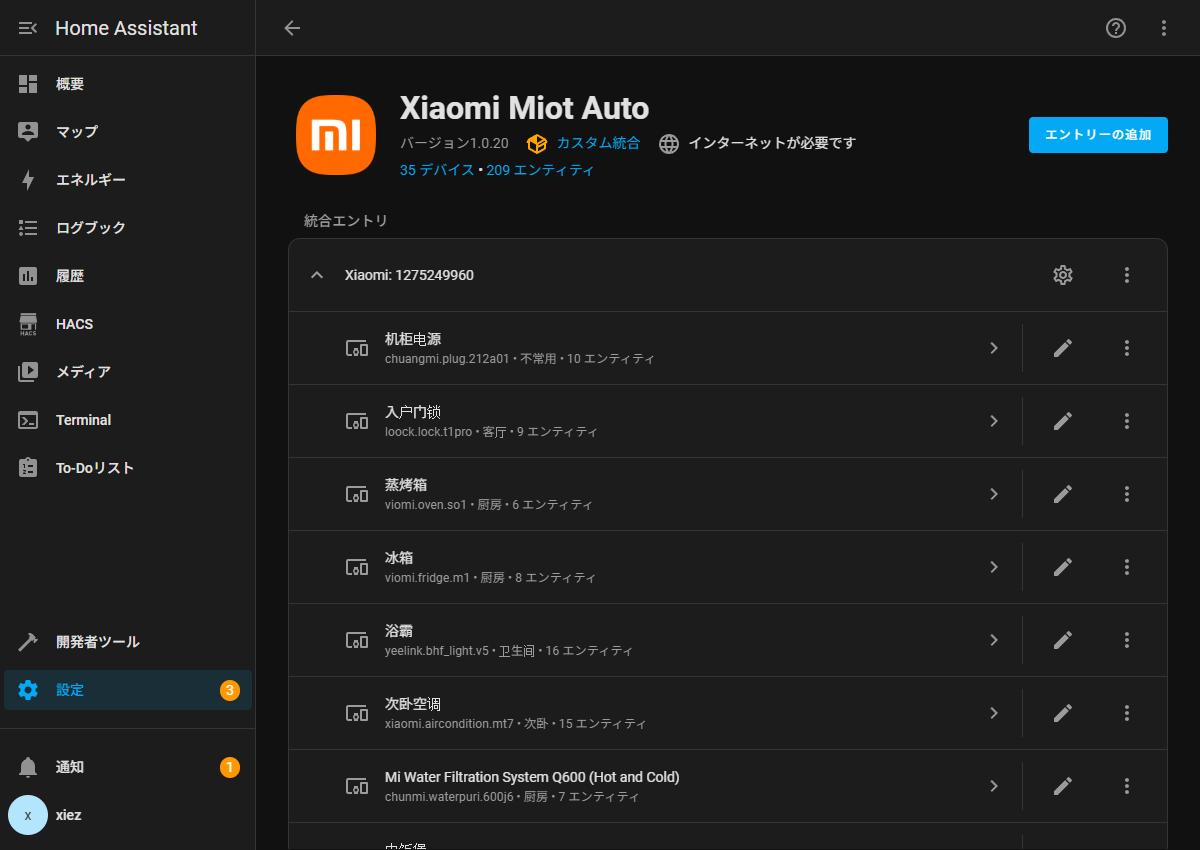Click the device icon beside 蒸烤箱
Image resolution: width=1200 pixels, height=850 pixels.
tap(357, 494)
